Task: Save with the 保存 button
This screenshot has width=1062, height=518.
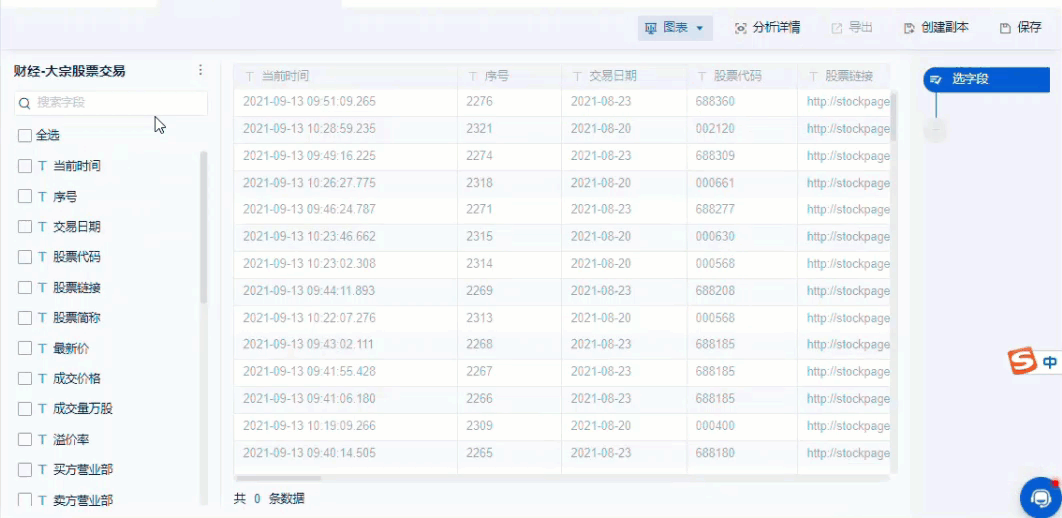Action: tap(1021, 28)
